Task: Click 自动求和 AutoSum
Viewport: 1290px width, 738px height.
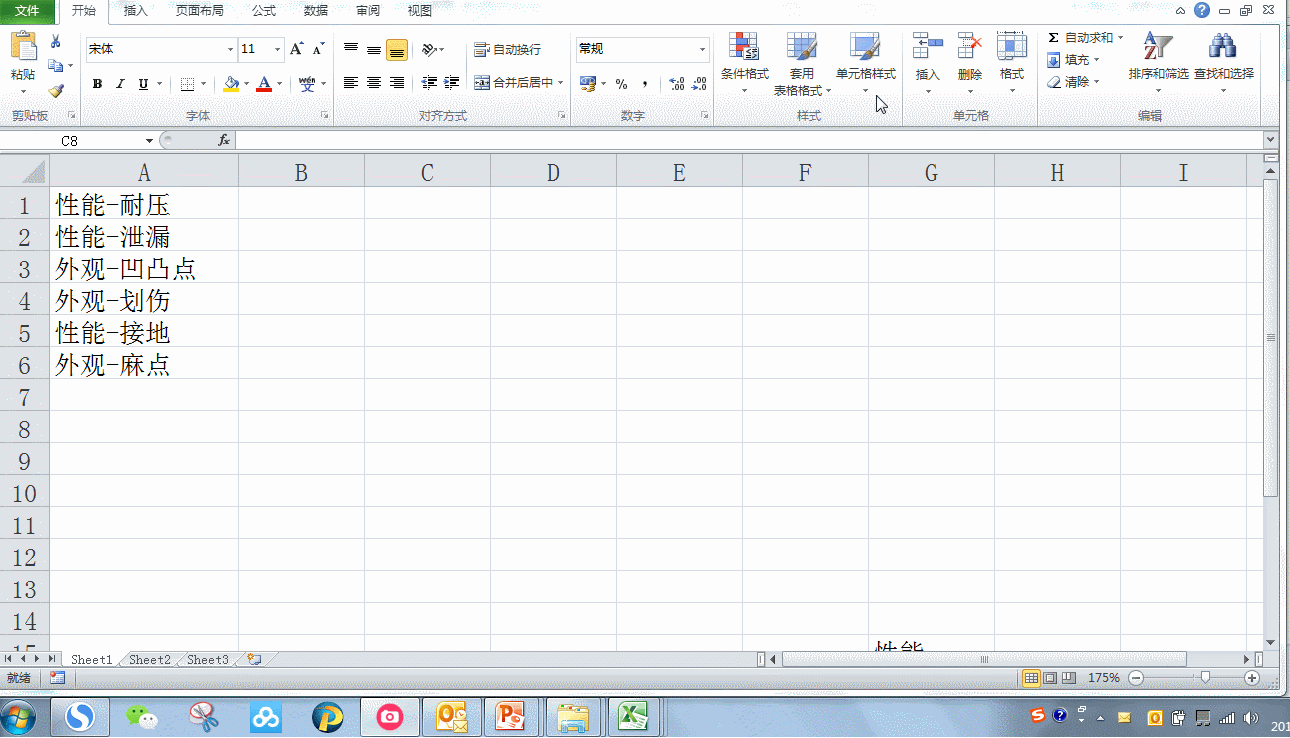Action: tap(1085, 38)
